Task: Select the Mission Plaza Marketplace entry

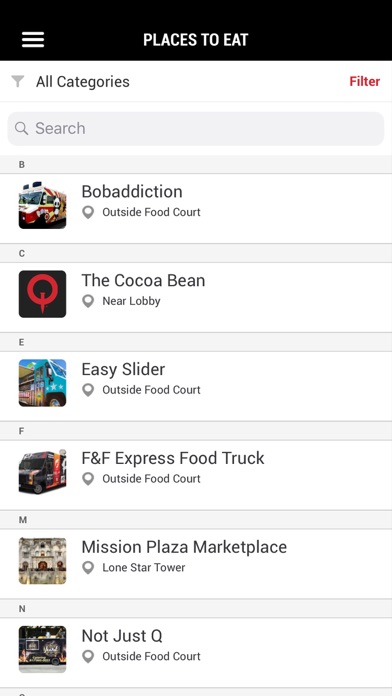Action: 196,564
